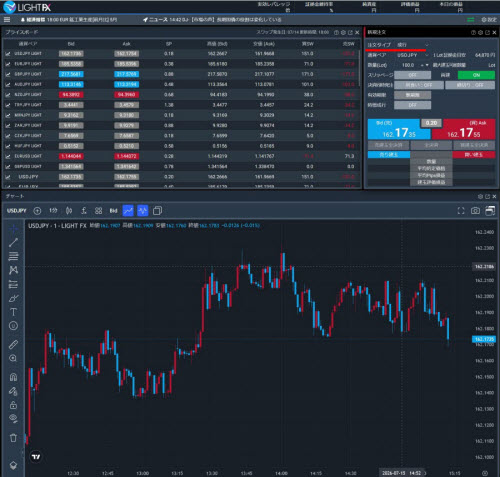The height and width of the screenshot is (477, 500).
Task: Add symbol with plus circle in chart toolbar
Action: pos(37,211)
